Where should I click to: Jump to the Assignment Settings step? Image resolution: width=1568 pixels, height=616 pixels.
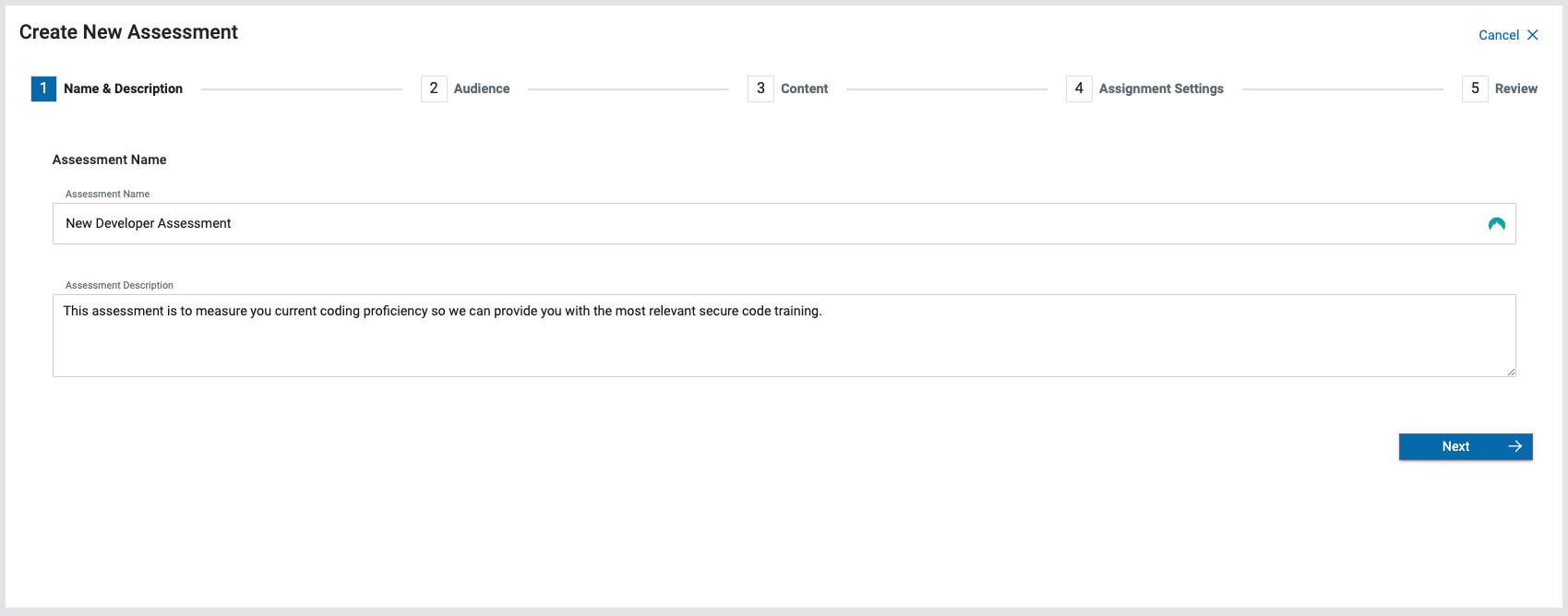click(1161, 89)
